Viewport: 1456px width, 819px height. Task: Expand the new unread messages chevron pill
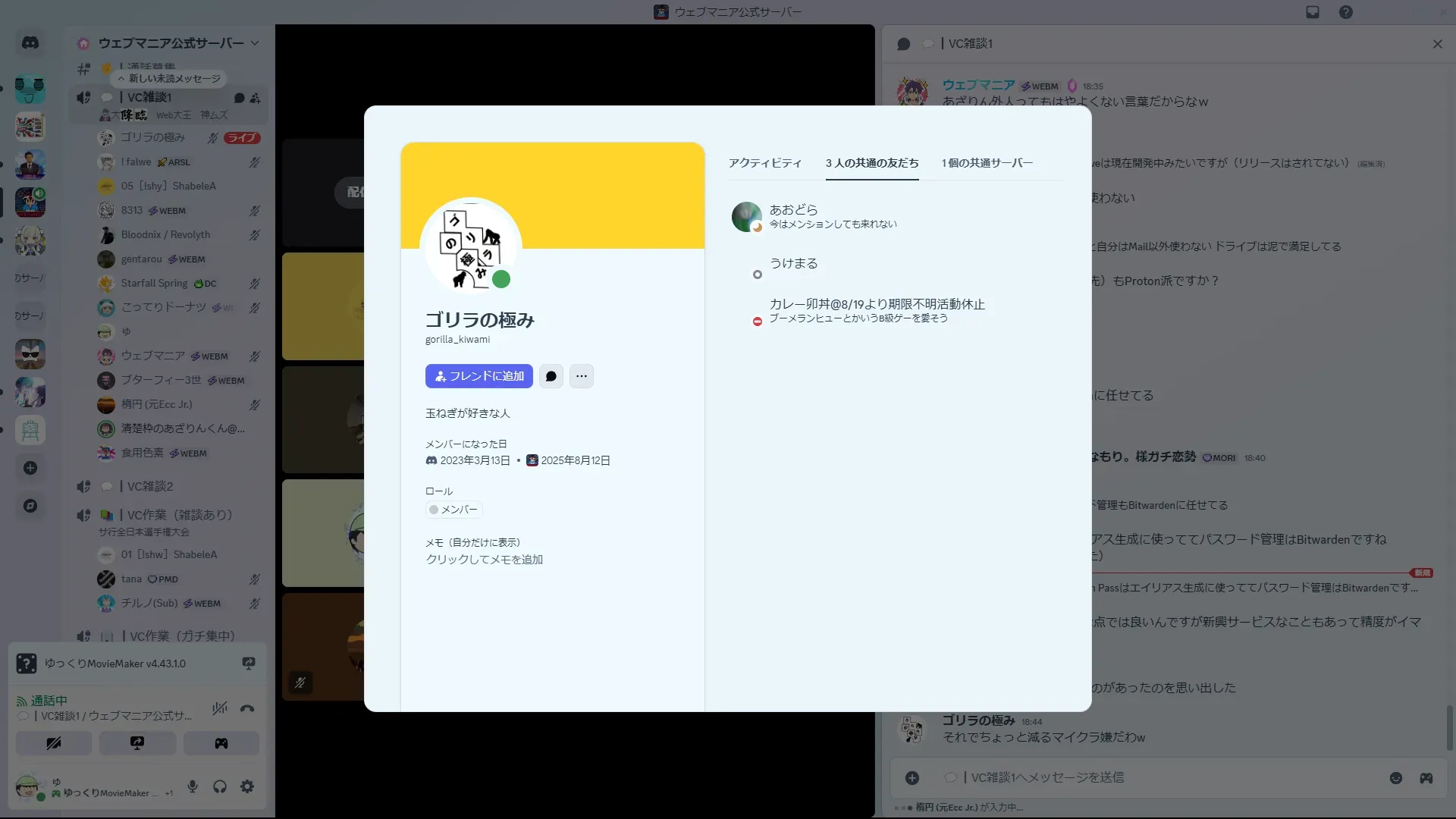click(168, 78)
